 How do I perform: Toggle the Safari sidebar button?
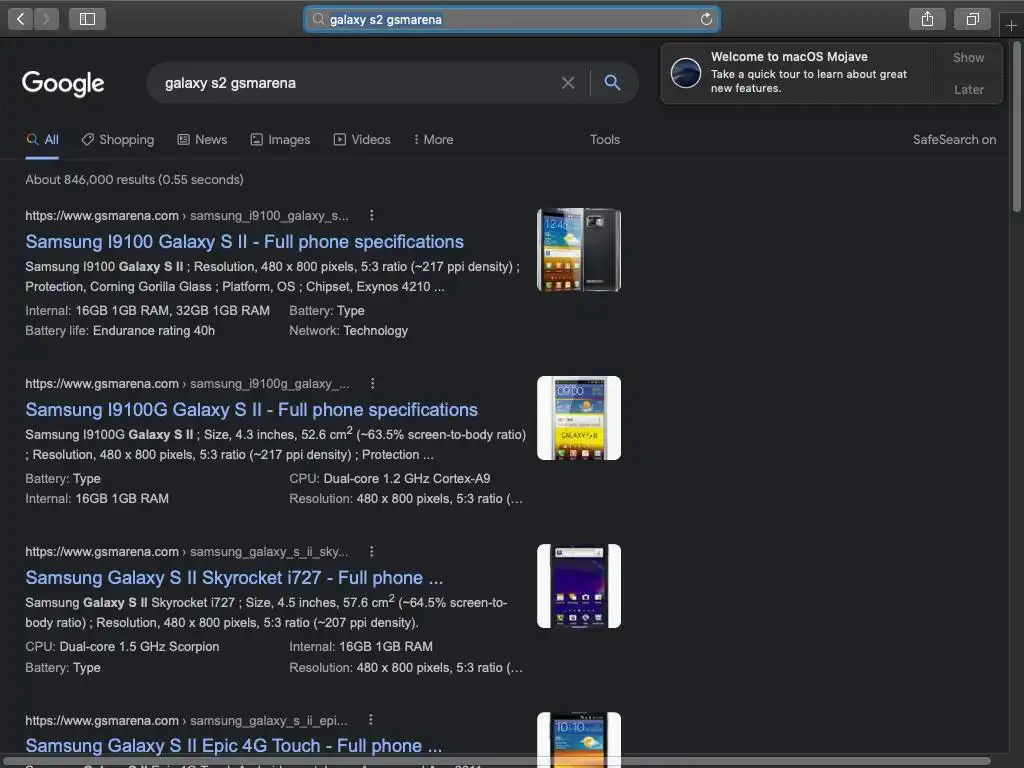point(88,19)
